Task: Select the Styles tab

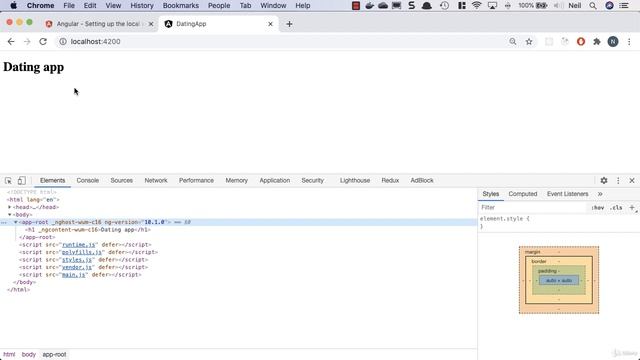Action: pos(491,194)
